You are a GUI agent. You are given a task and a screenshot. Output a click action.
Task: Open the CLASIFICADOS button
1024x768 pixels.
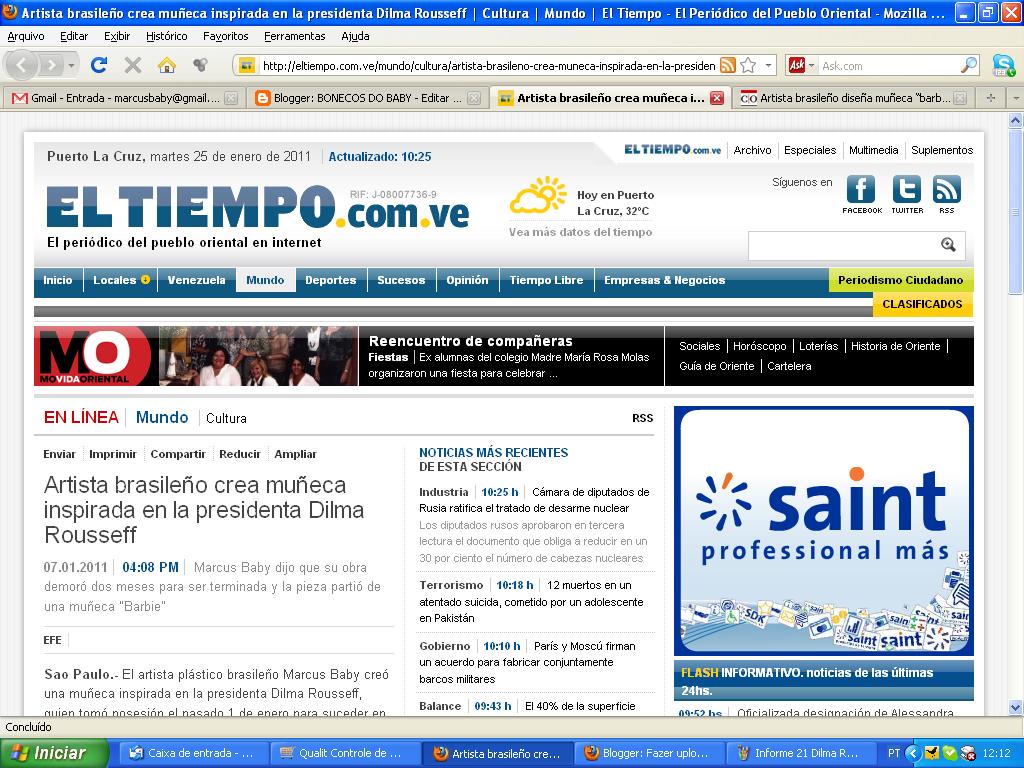922,304
